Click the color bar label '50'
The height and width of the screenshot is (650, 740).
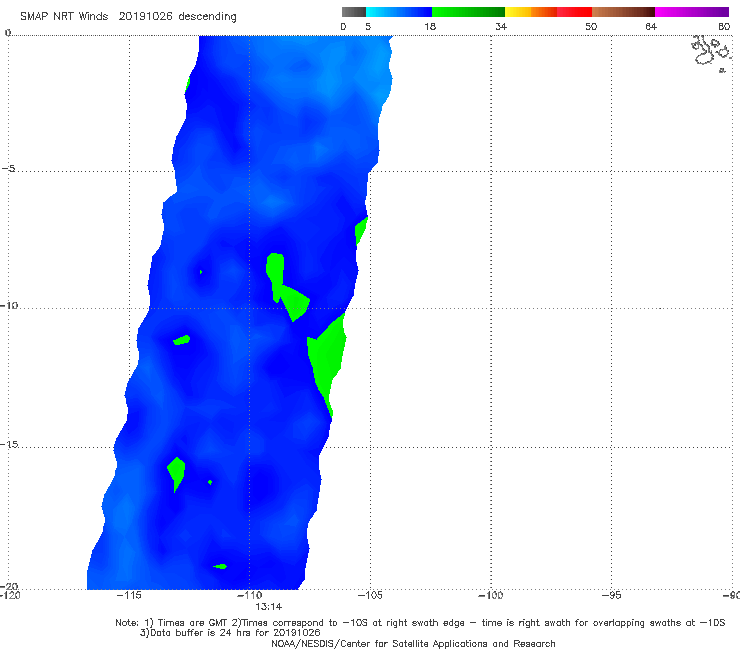[591, 27]
